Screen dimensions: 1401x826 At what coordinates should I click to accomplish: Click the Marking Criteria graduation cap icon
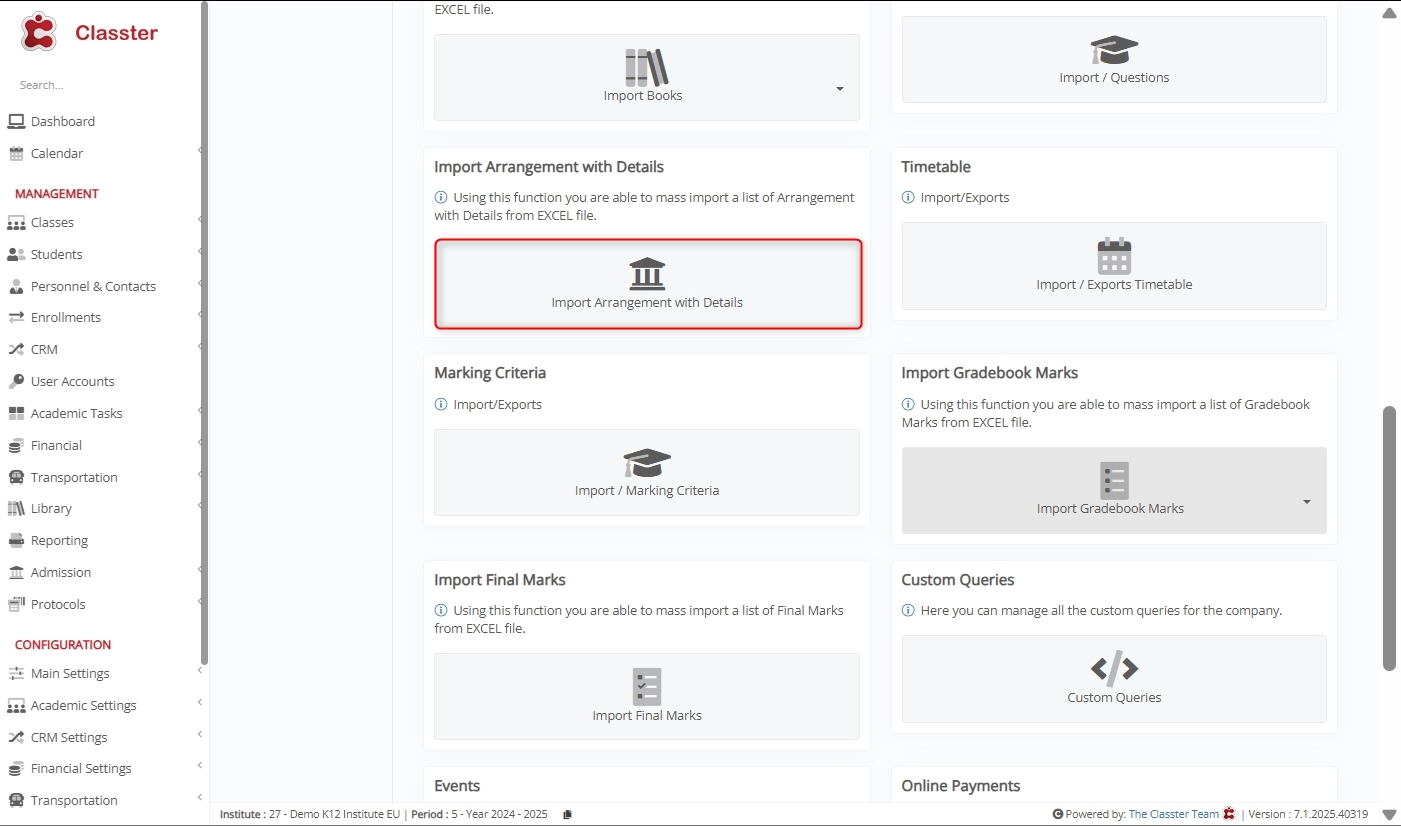pos(646,463)
